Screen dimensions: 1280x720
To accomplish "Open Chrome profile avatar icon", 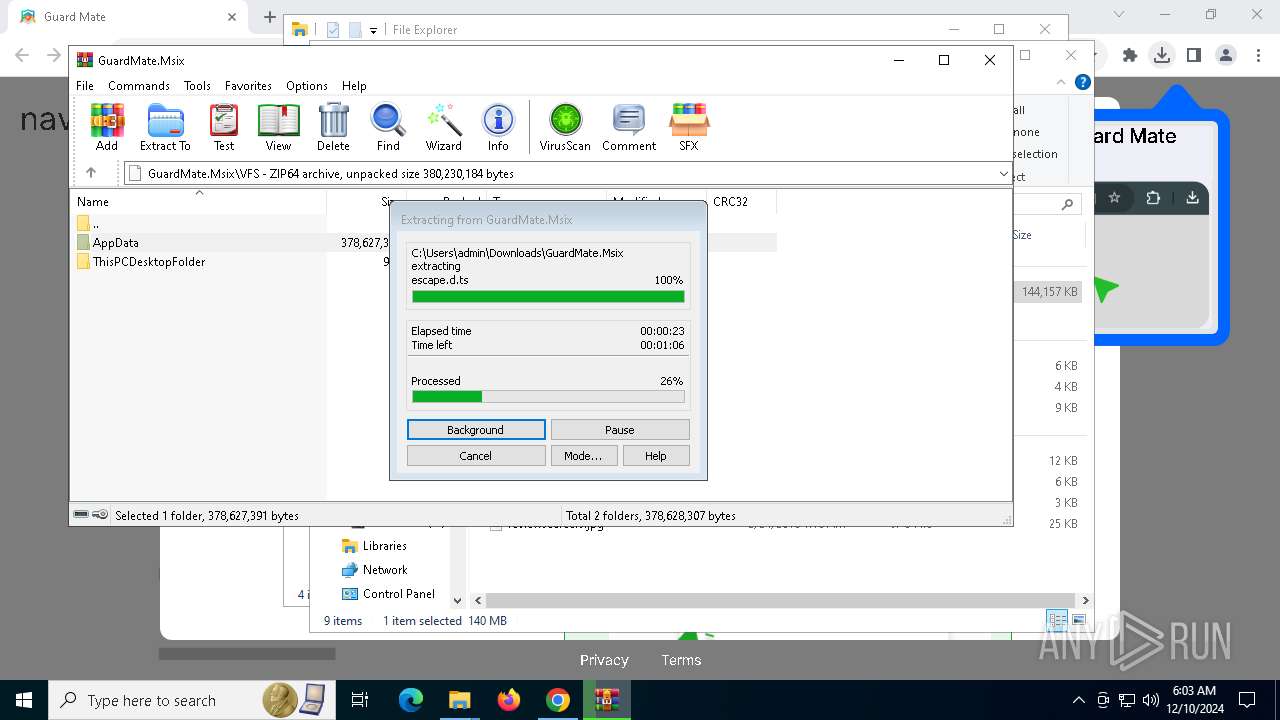I will tap(1226, 56).
